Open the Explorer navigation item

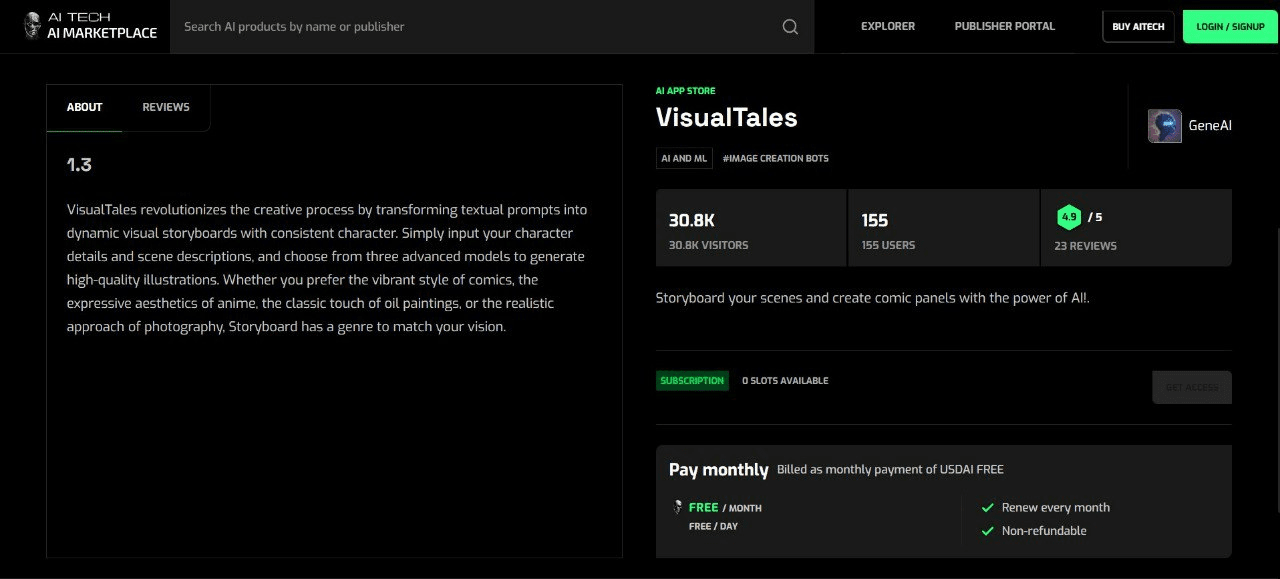(888, 26)
